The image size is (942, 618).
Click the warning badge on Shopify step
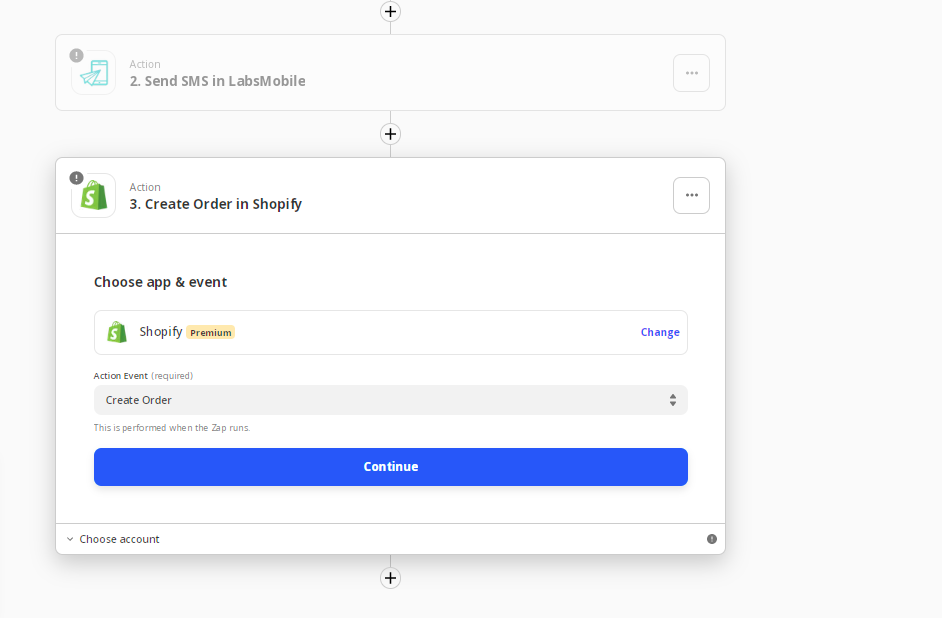(76, 178)
